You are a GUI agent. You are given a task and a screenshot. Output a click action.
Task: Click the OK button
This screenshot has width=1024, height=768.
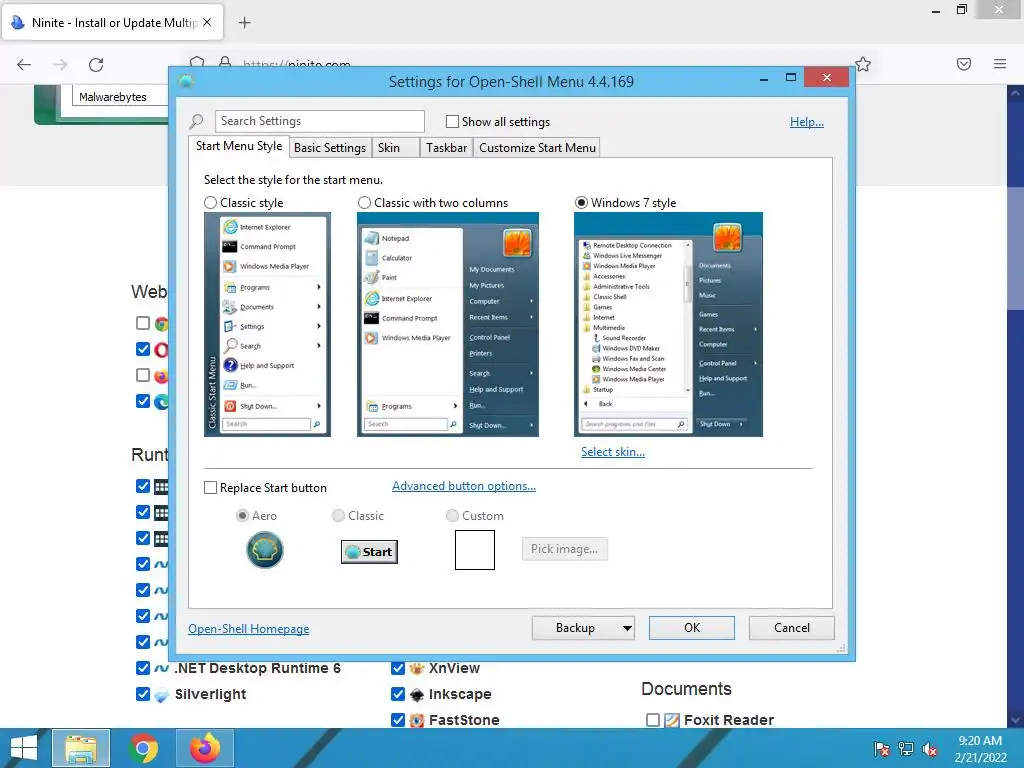point(692,628)
